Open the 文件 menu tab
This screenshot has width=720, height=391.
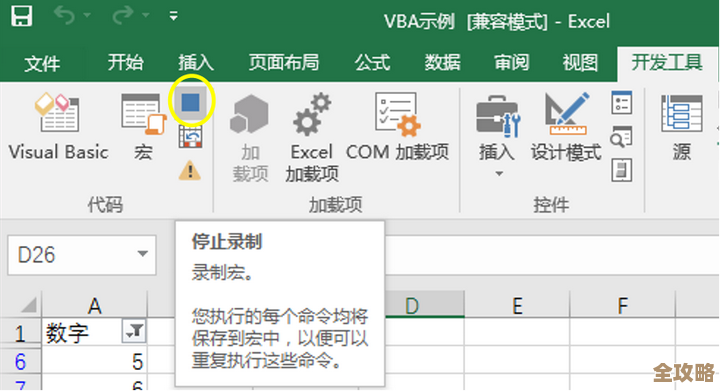tap(42, 63)
